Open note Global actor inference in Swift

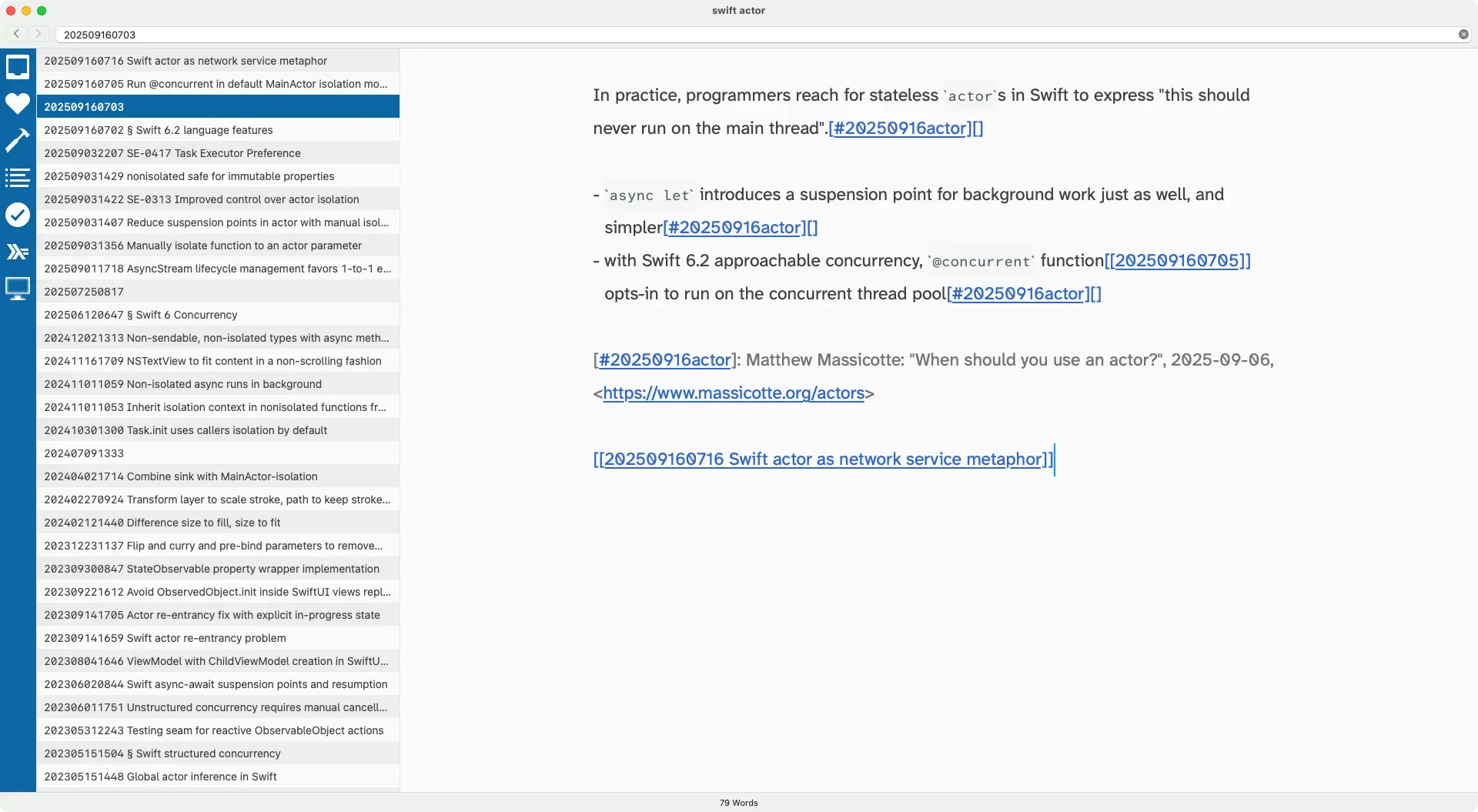218,777
